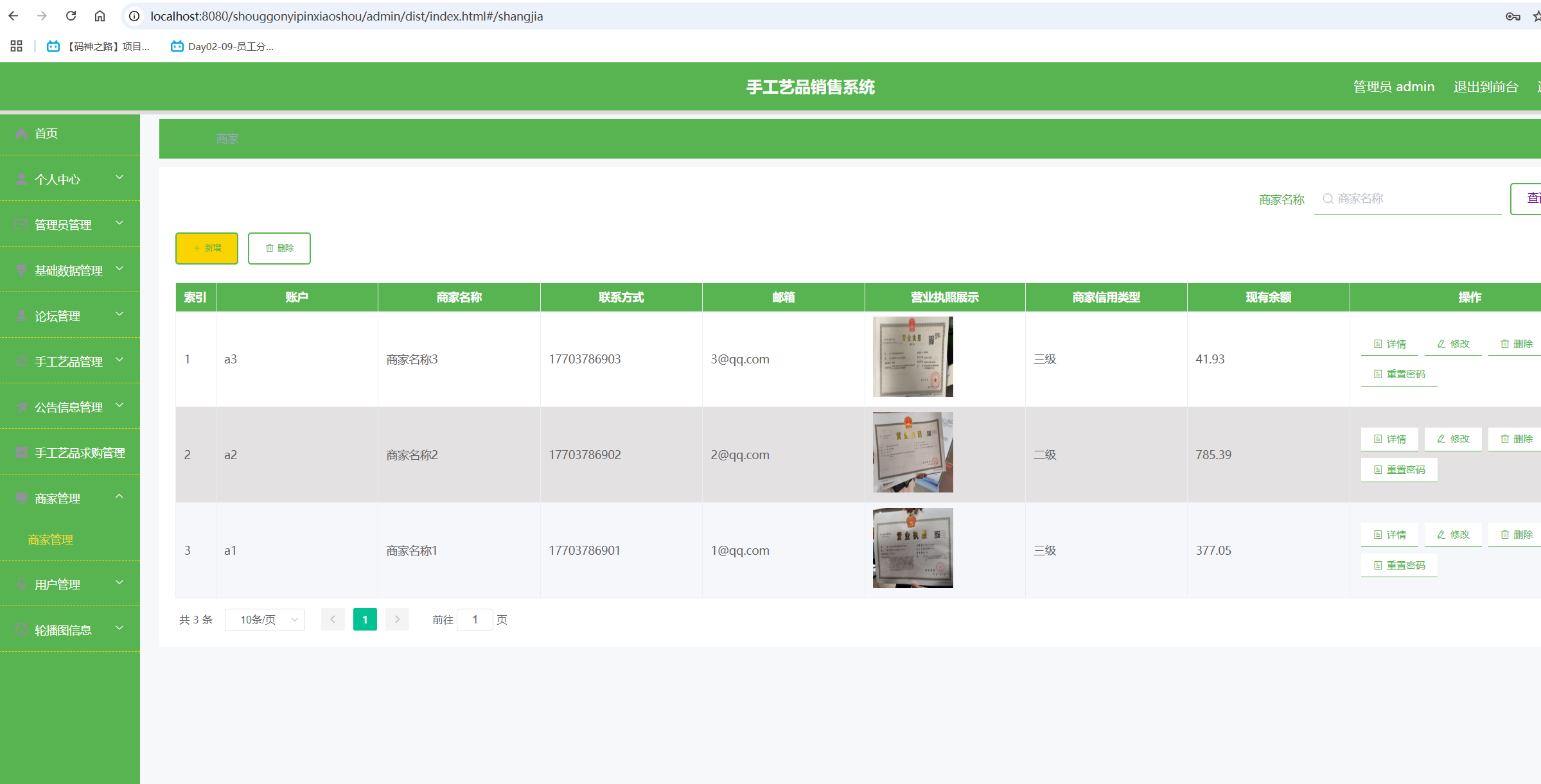1541x784 pixels.
Task: Open the Day02-09 bookmark
Action: click(x=222, y=46)
